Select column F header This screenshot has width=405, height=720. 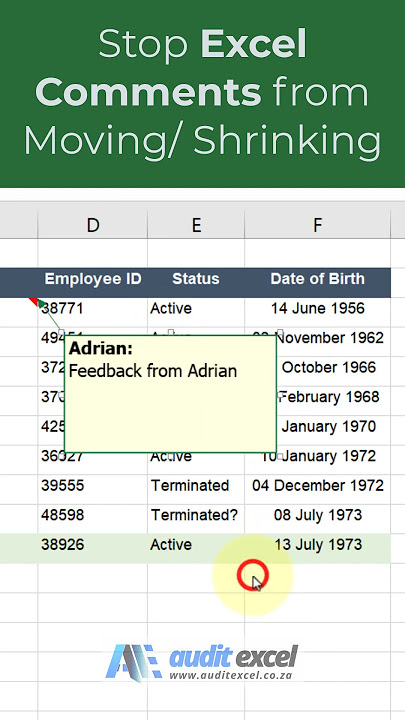click(x=317, y=225)
